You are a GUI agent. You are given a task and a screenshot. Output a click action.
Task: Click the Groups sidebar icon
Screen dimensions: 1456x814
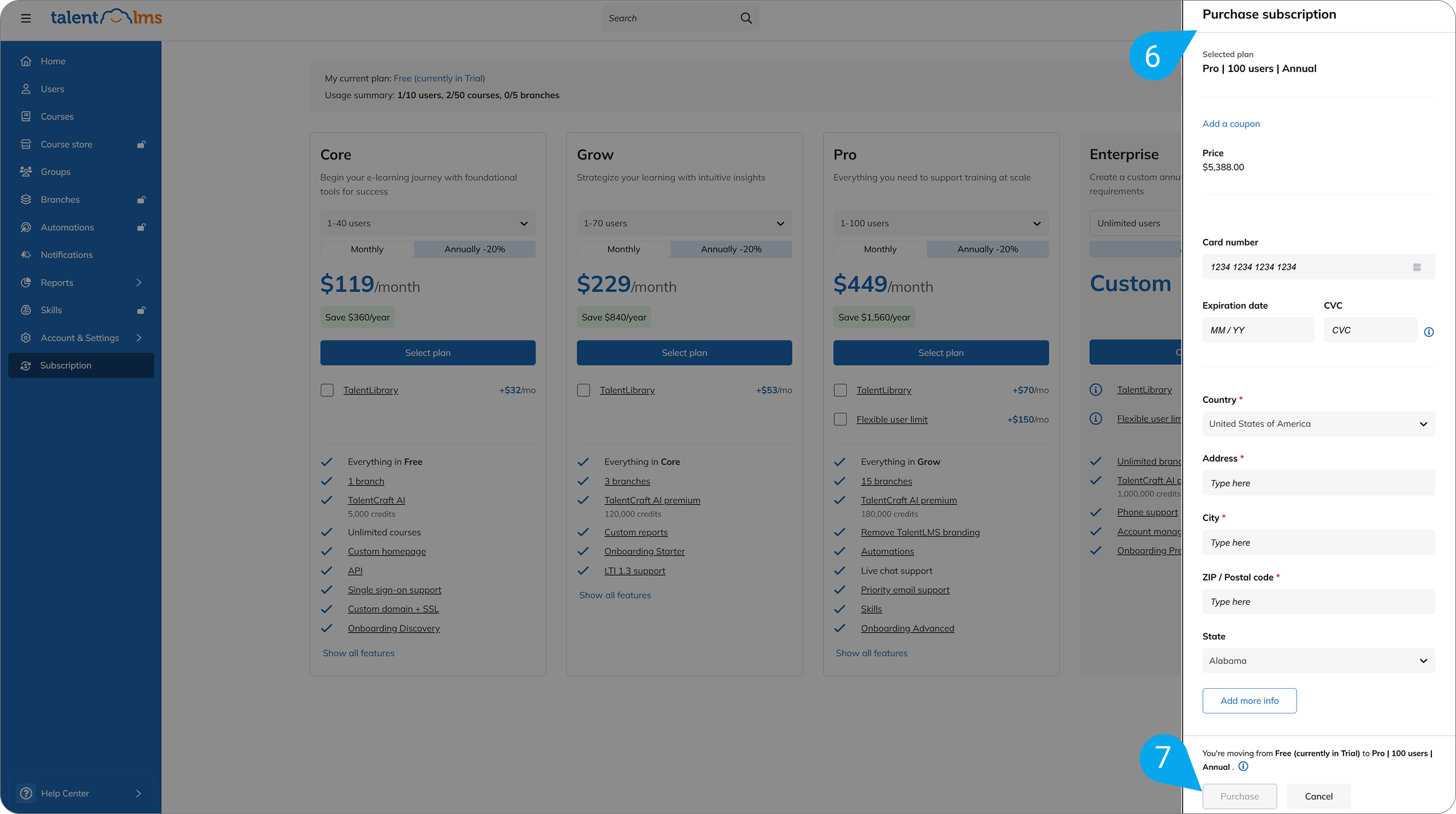[x=26, y=171]
